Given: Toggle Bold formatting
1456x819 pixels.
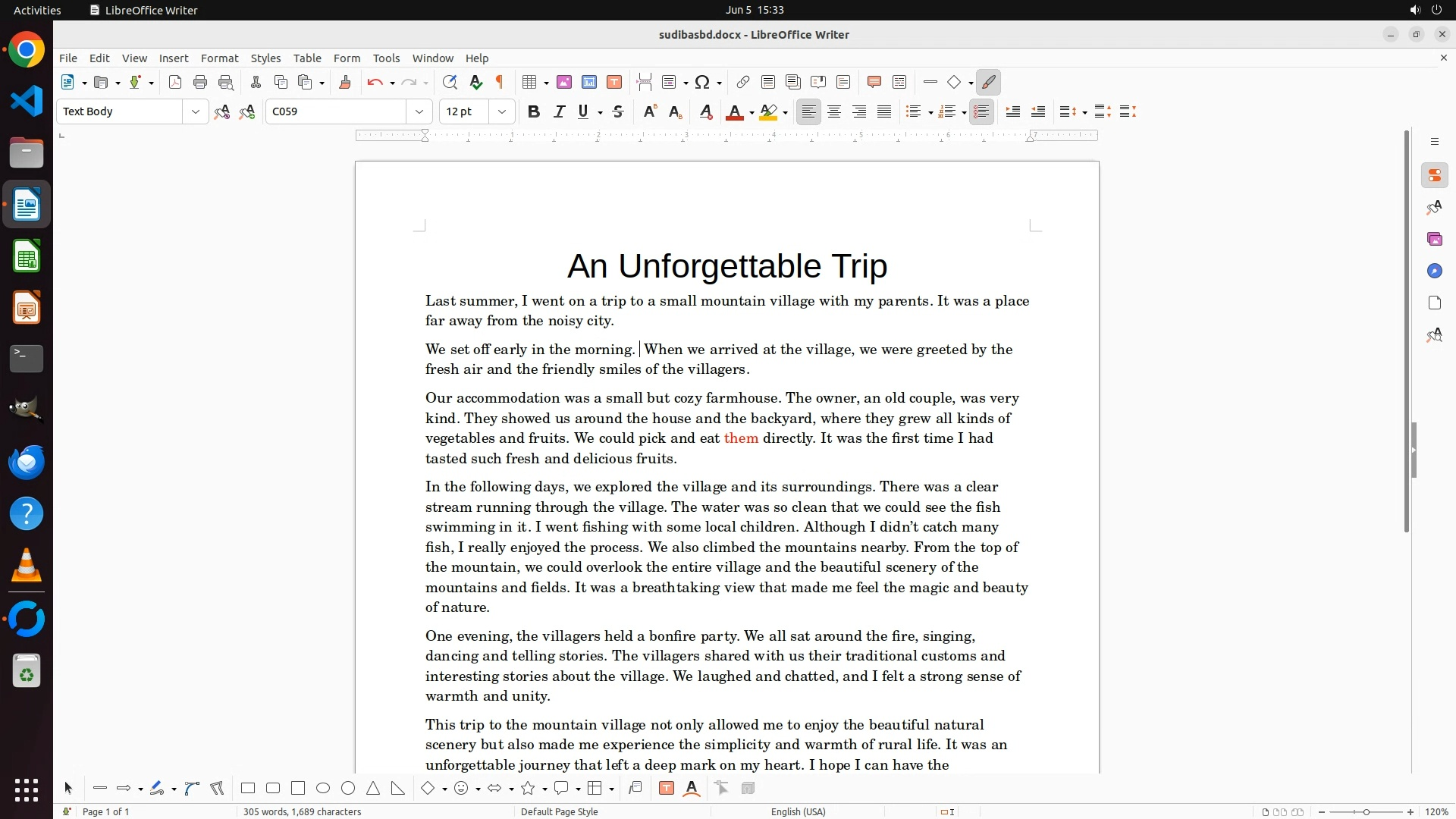Looking at the screenshot, I should click(x=534, y=112).
